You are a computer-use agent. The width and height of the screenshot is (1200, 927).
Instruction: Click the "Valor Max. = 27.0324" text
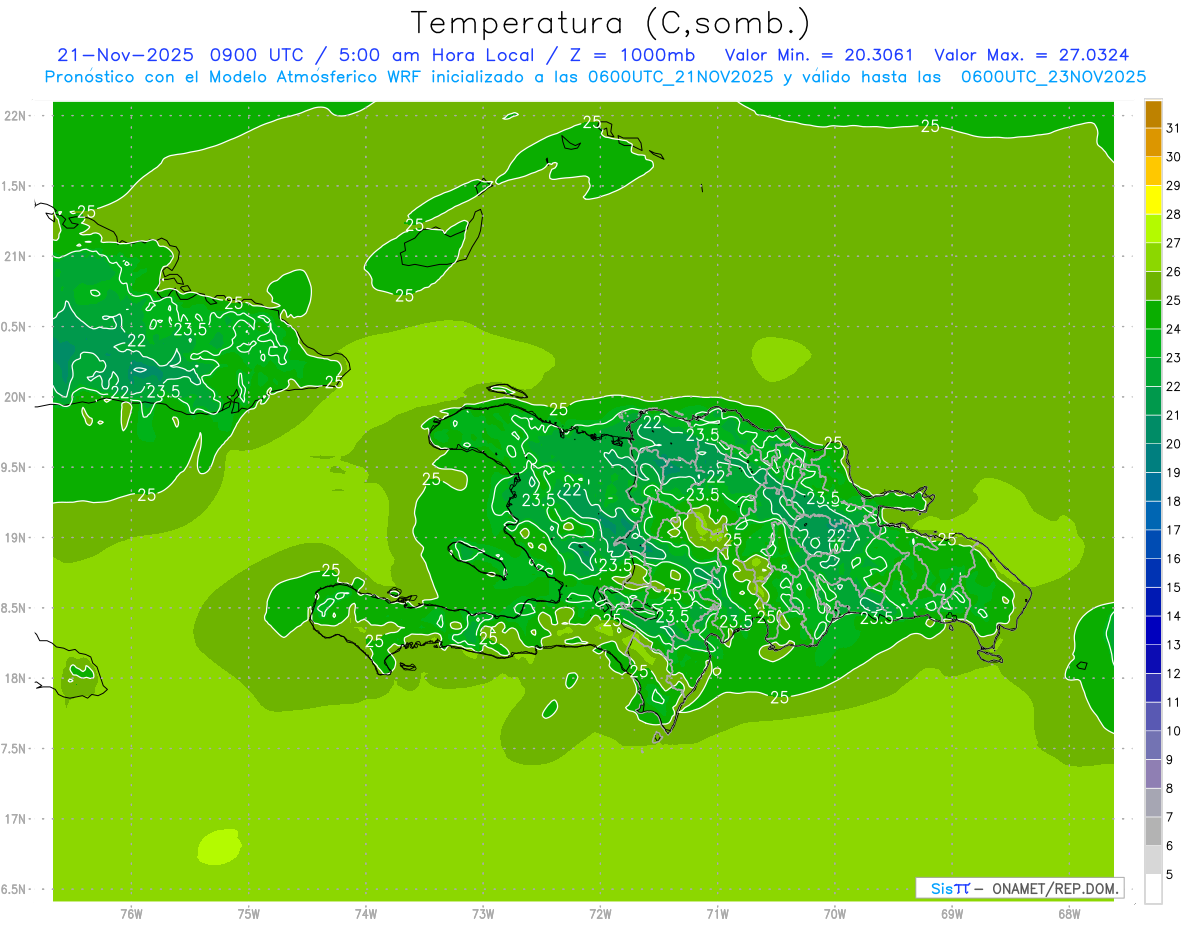1031,55
